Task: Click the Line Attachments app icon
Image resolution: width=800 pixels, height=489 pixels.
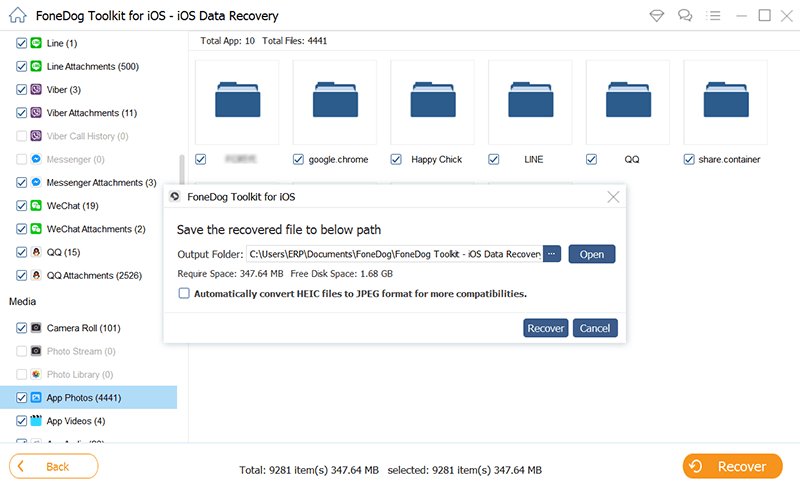Action: (x=36, y=66)
